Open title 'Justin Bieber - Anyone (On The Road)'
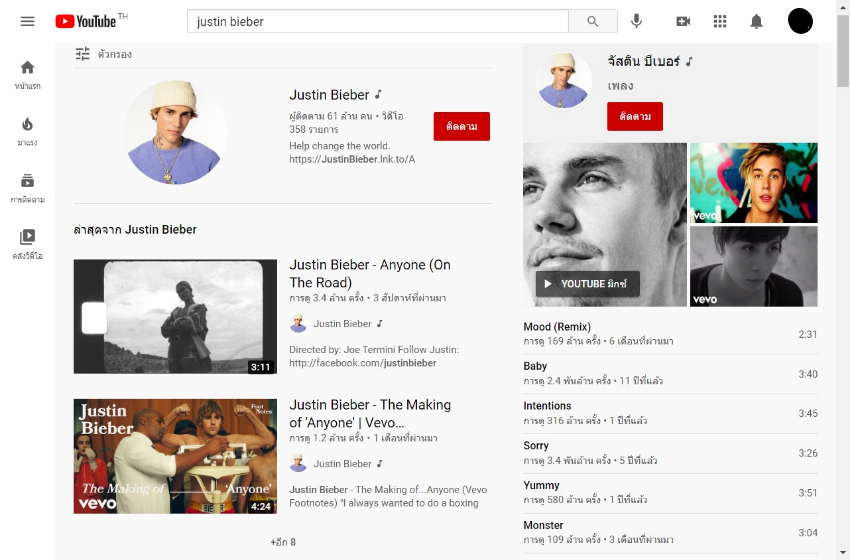The width and height of the screenshot is (850, 560). [x=370, y=273]
